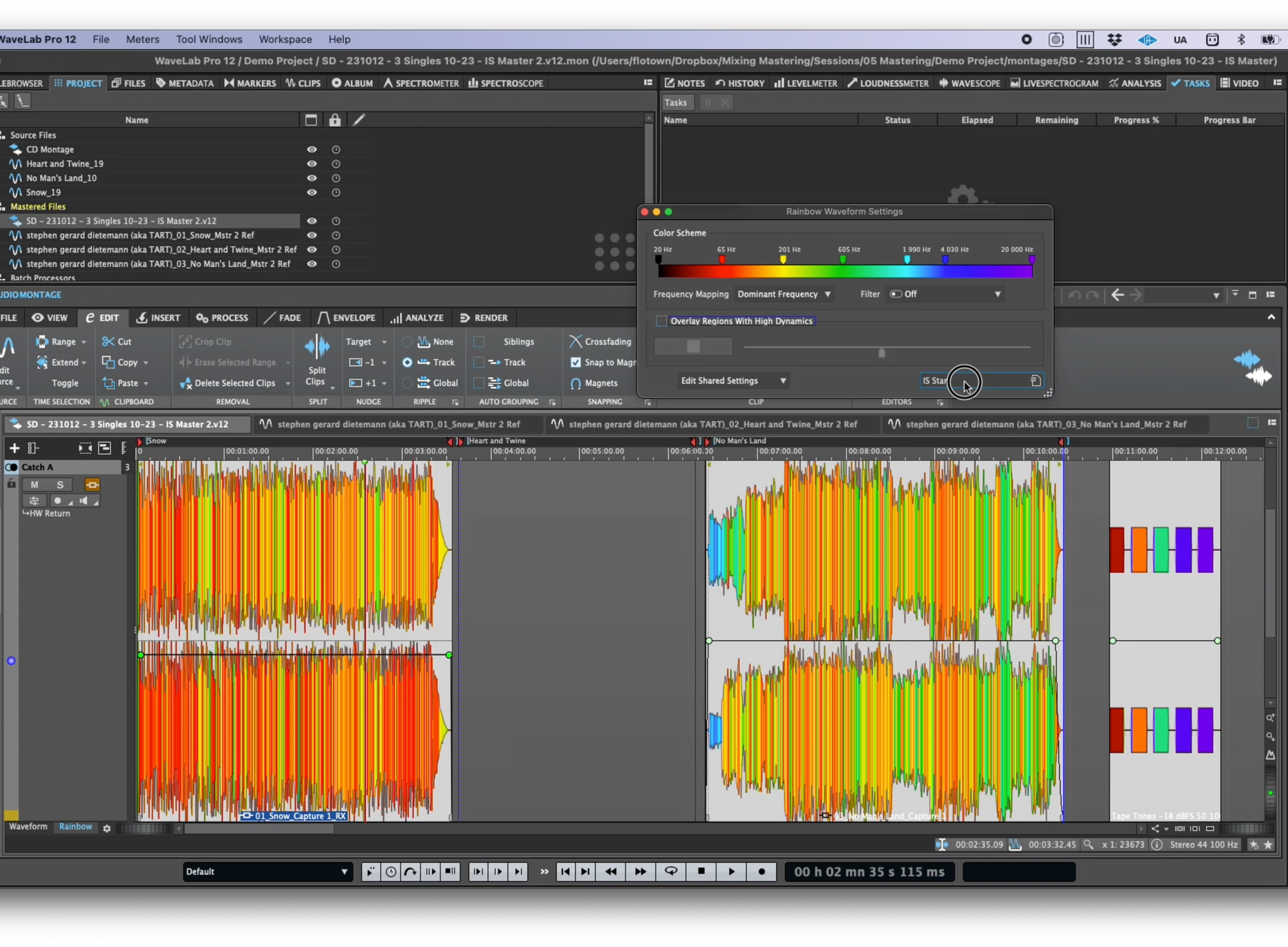This screenshot has width=1288, height=947.
Task: Toggle Snap to Magnets checkbox
Action: coord(576,362)
